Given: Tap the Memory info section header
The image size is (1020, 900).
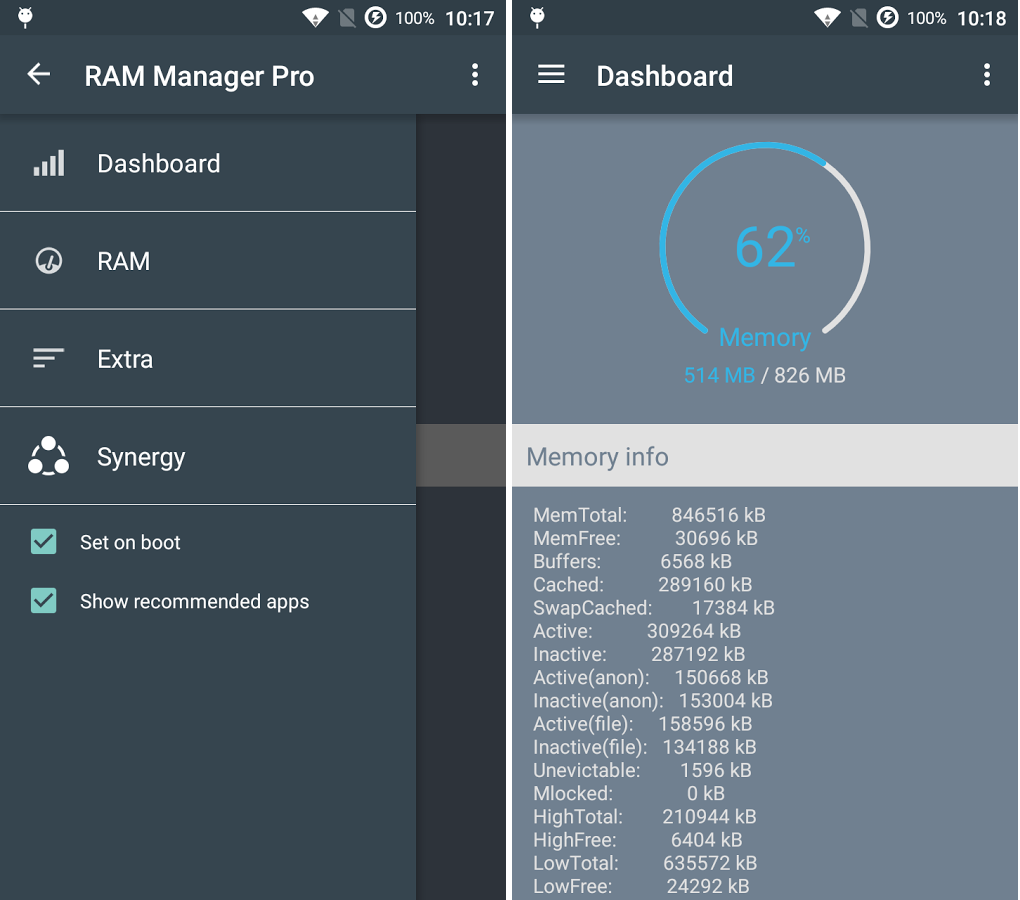Looking at the screenshot, I should pos(765,456).
